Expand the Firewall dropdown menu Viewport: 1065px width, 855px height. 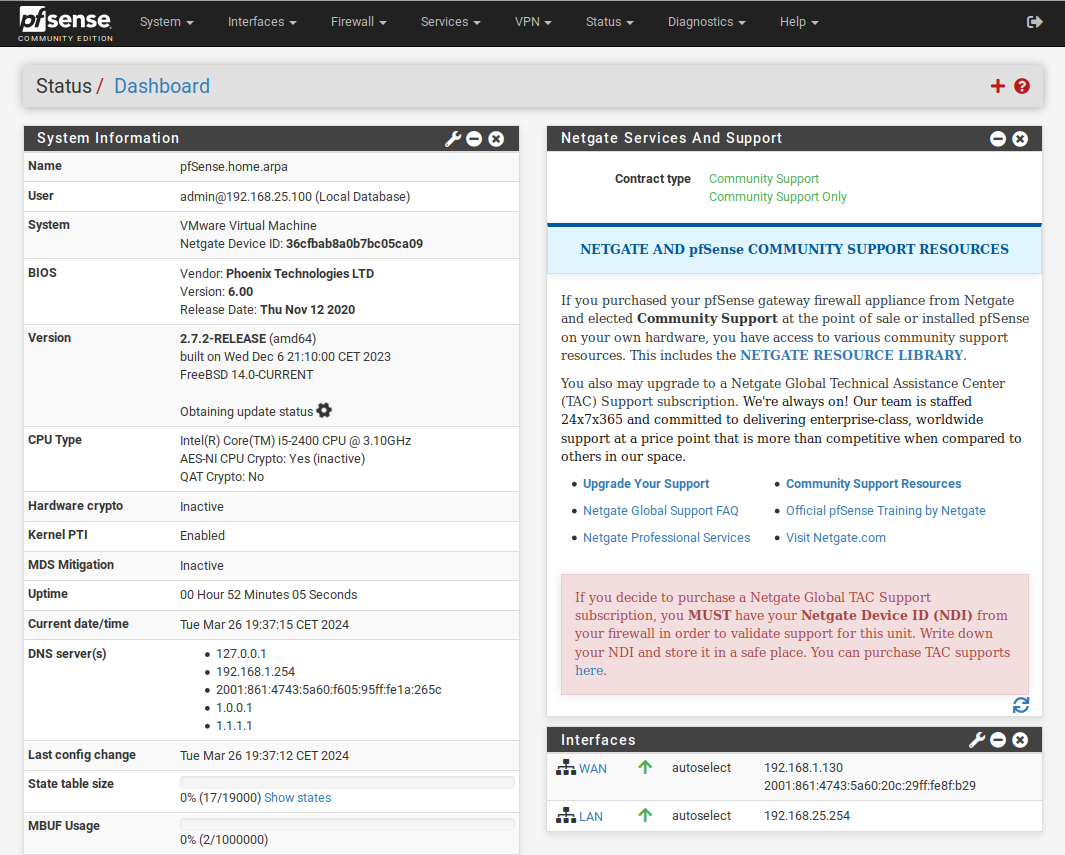tap(358, 22)
